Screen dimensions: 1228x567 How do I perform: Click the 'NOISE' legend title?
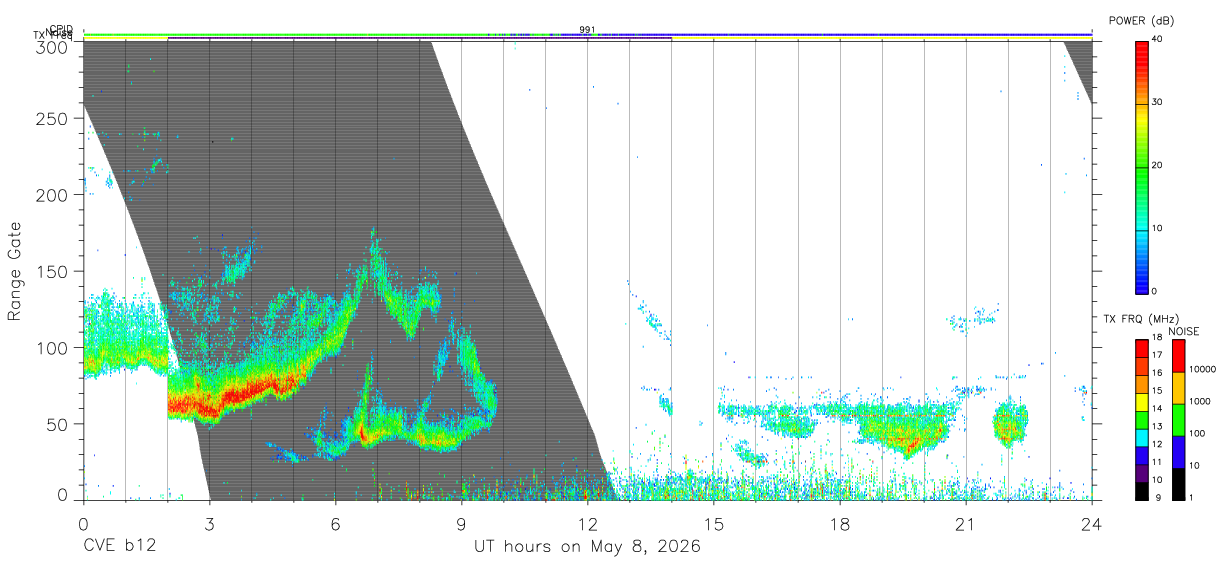(1183, 331)
